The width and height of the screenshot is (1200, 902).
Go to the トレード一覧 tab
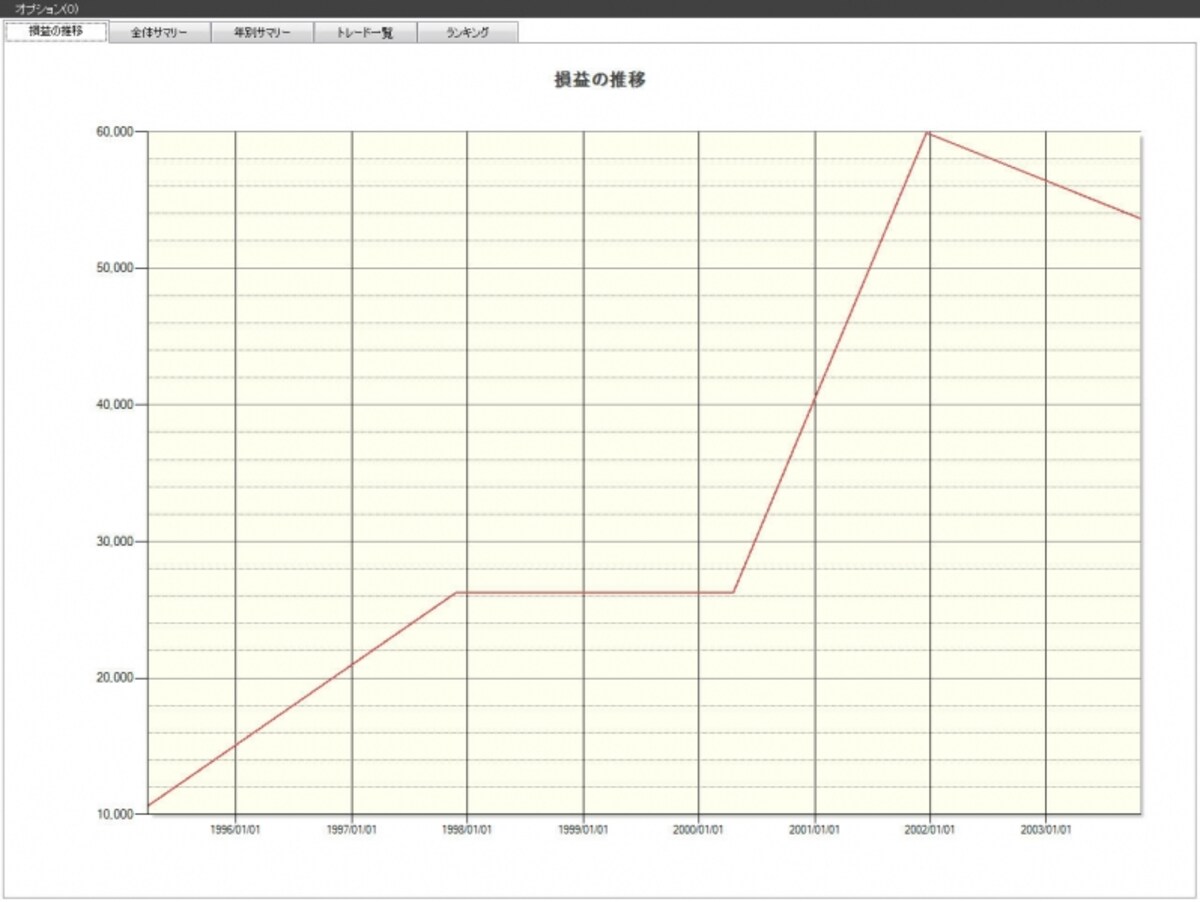point(364,32)
